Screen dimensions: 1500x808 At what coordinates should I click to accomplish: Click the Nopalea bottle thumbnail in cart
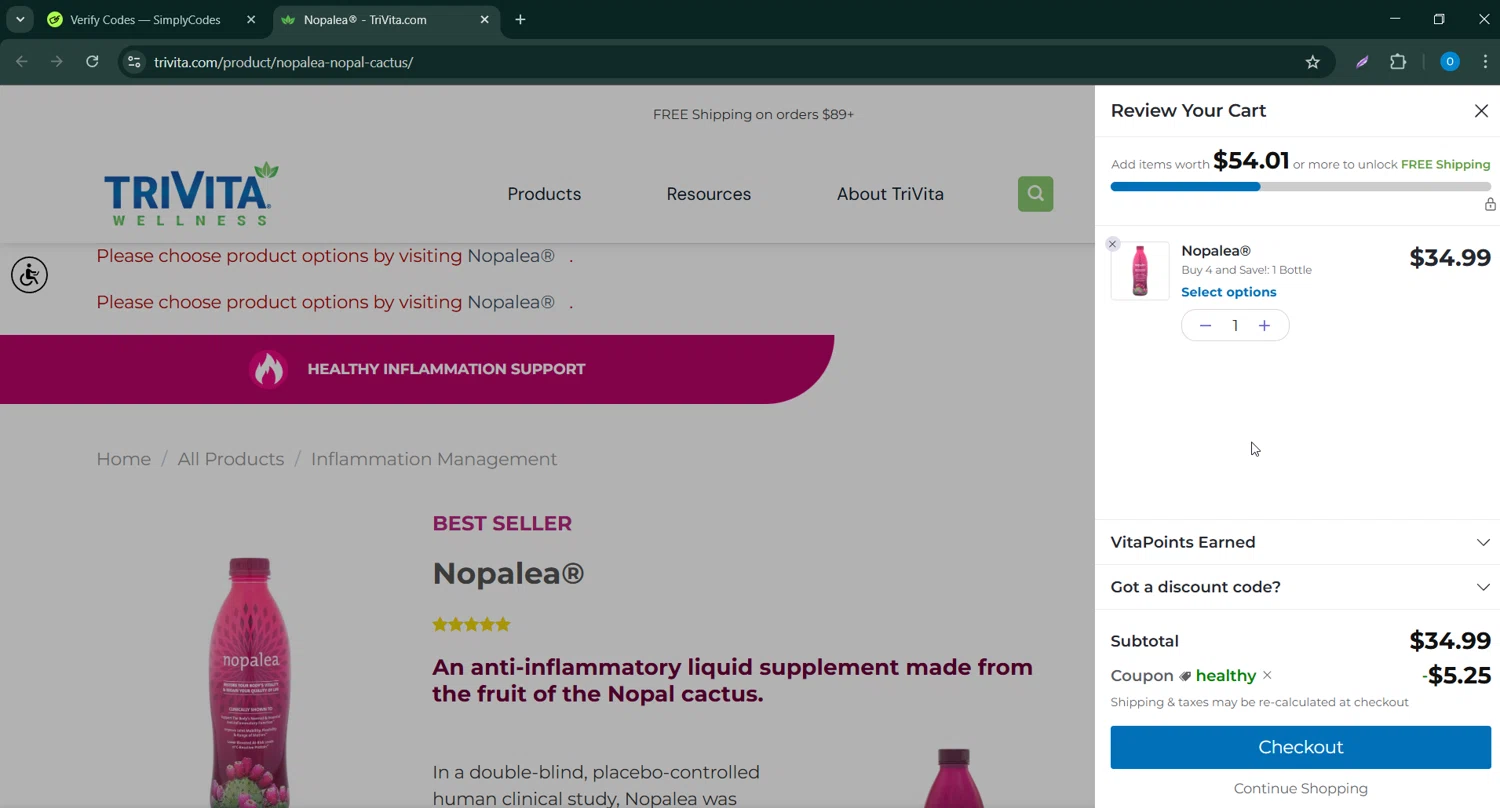pyautogui.click(x=1140, y=271)
